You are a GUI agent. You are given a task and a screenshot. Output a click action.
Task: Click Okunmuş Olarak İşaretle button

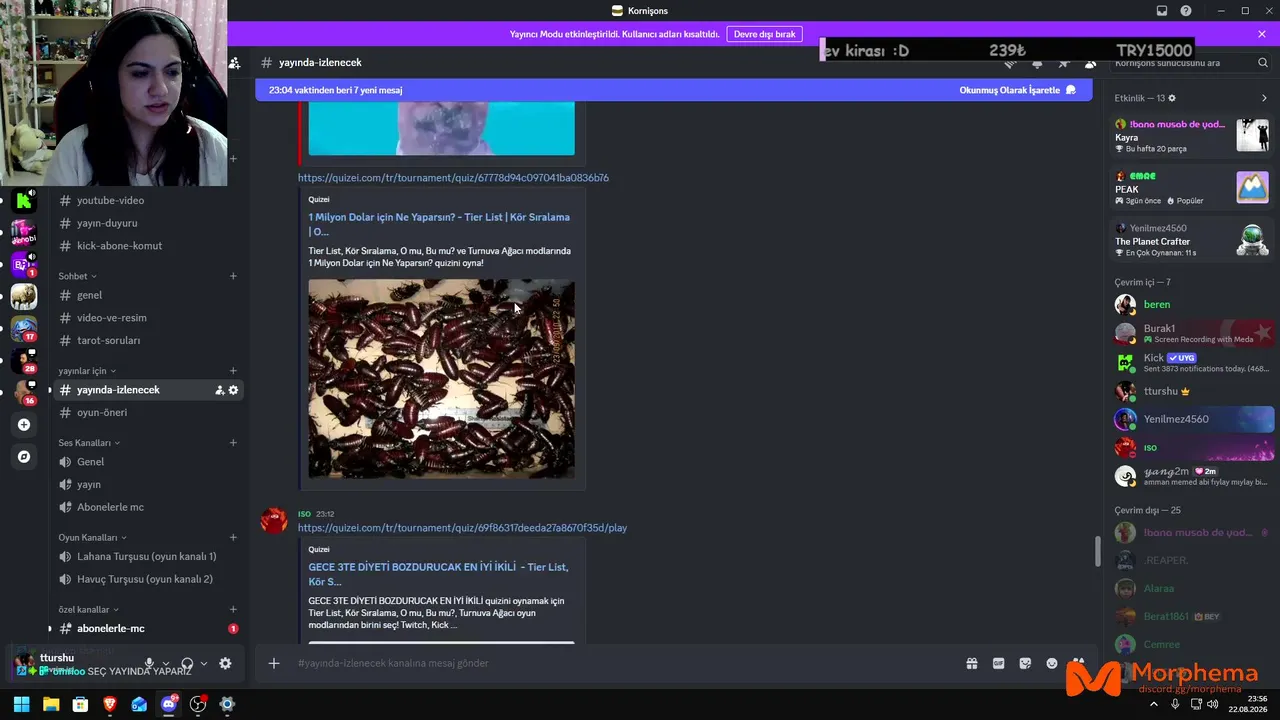click(x=1018, y=90)
